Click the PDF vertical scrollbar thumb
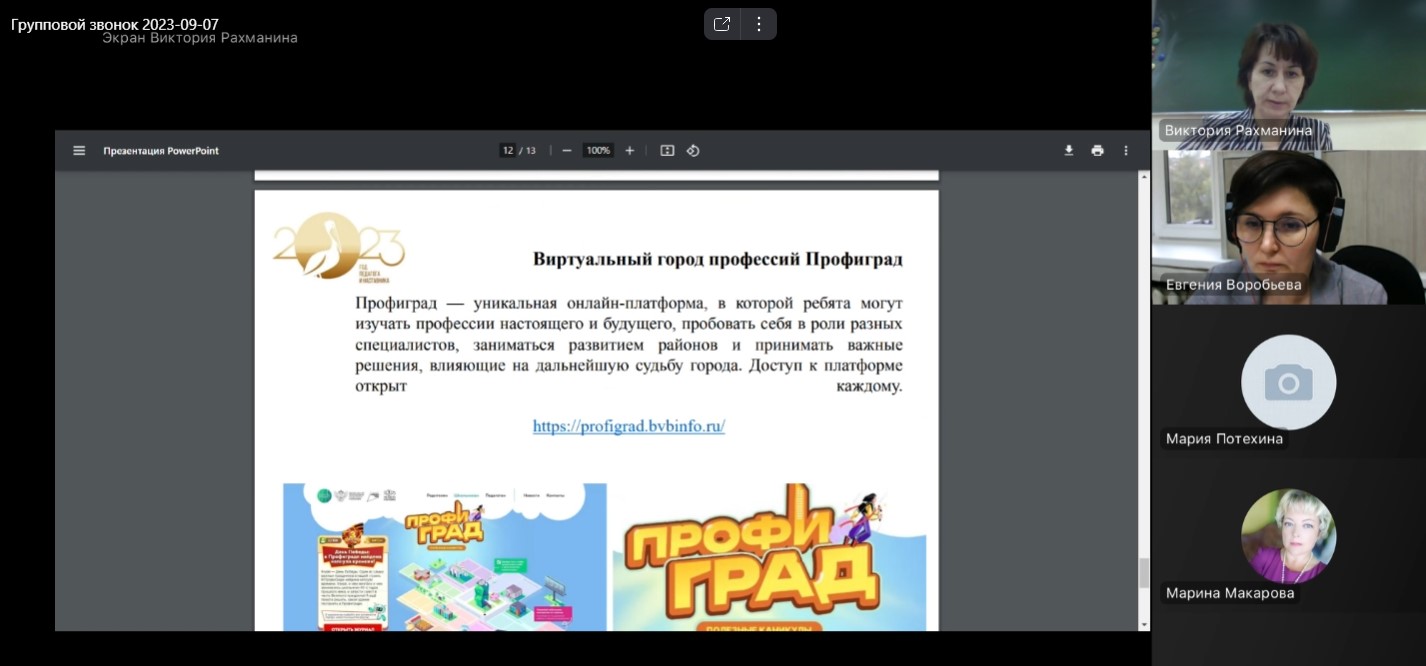 [x=1144, y=573]
